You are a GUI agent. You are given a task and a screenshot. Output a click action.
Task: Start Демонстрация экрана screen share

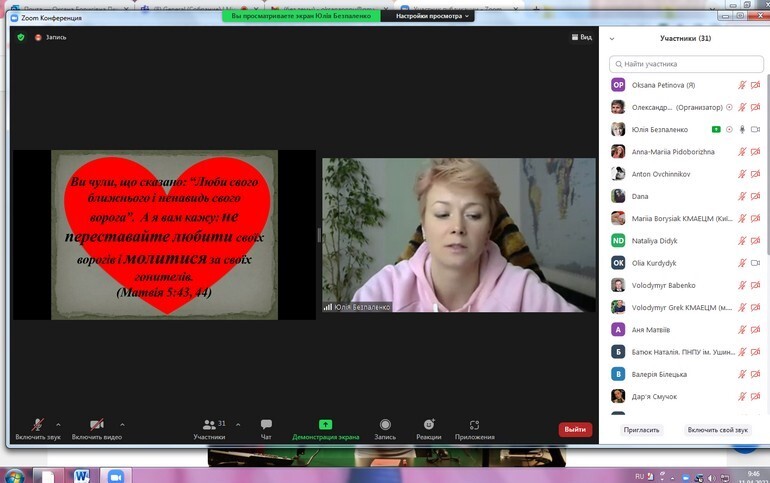[x=326, y=429]
